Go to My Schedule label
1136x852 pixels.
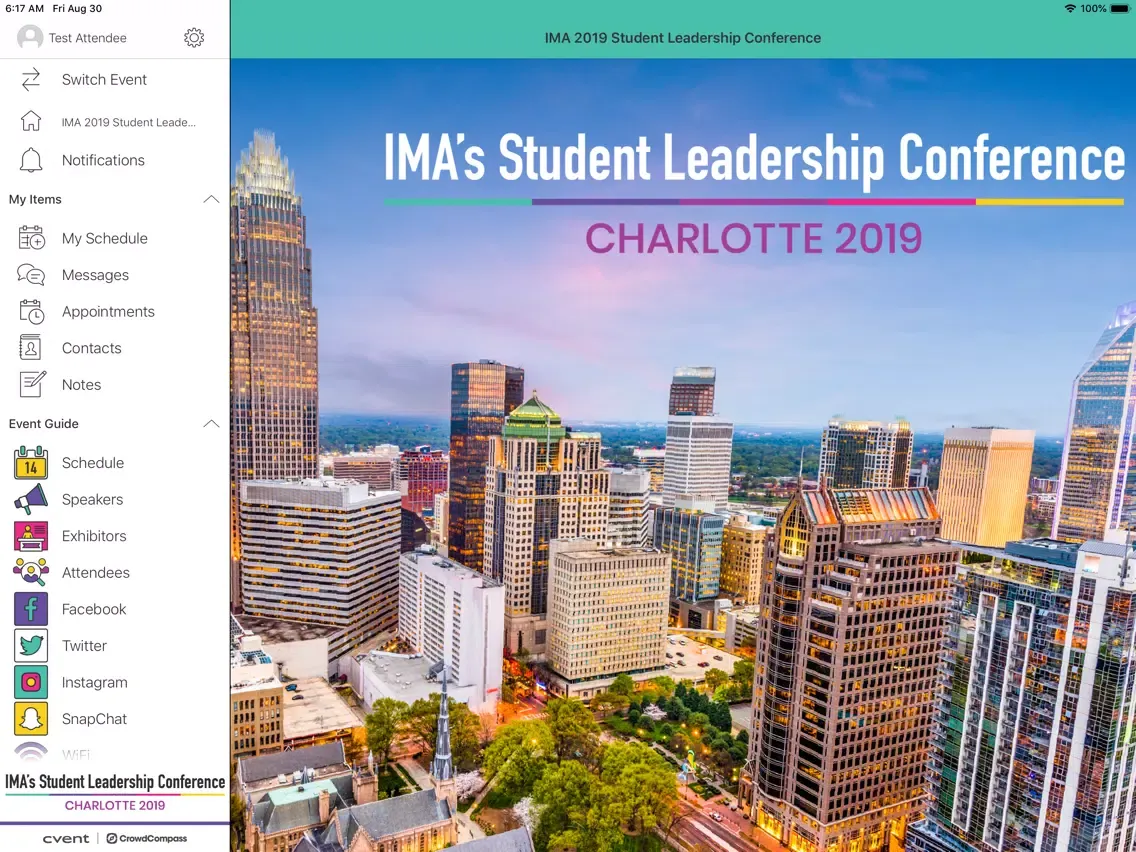(104, 238)
